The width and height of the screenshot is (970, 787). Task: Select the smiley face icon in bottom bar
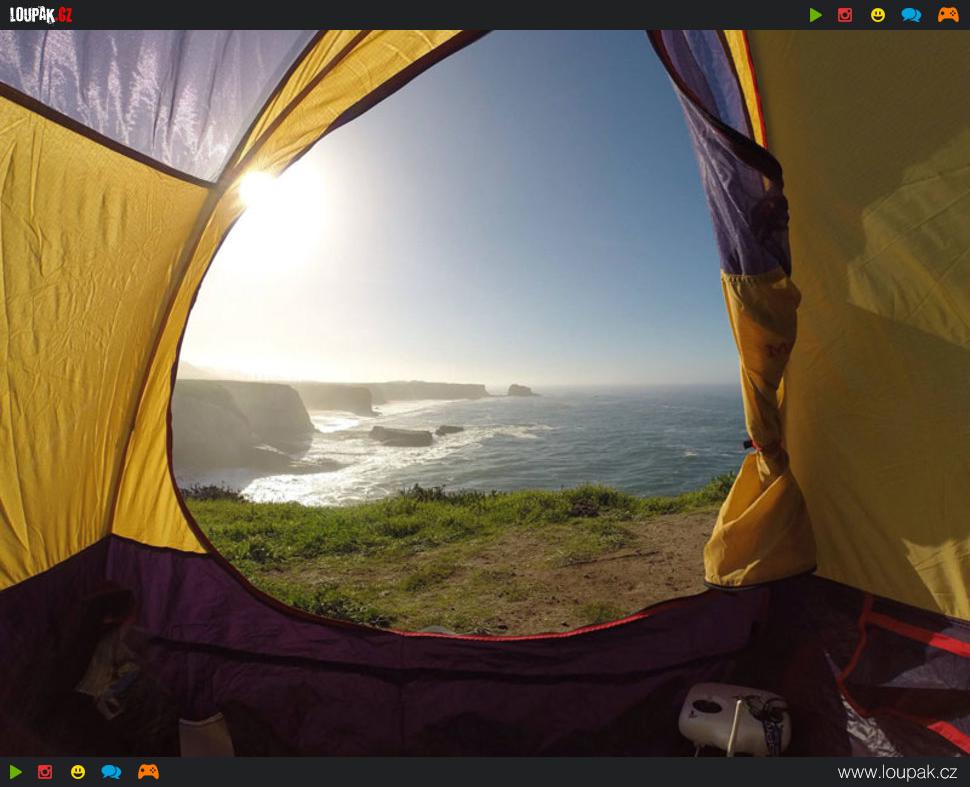coord(78,772)
